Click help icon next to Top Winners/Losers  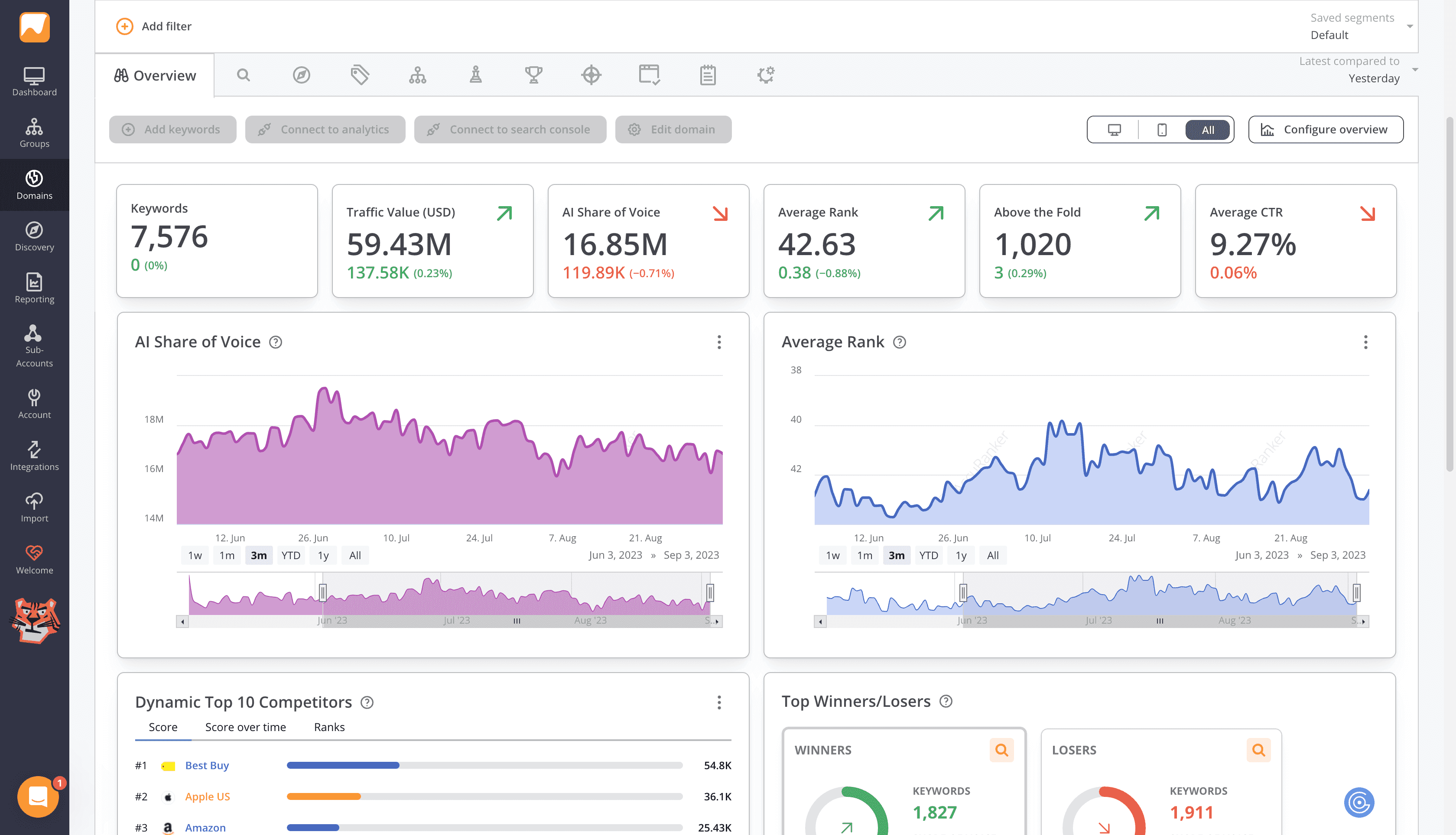pos(946,701)
